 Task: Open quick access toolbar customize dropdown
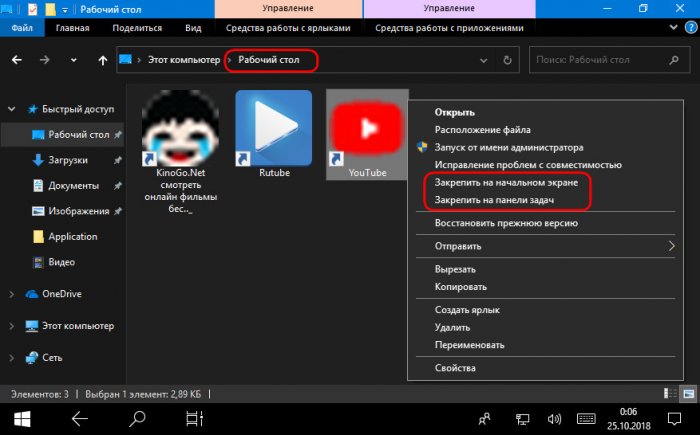tap(65, 9)
